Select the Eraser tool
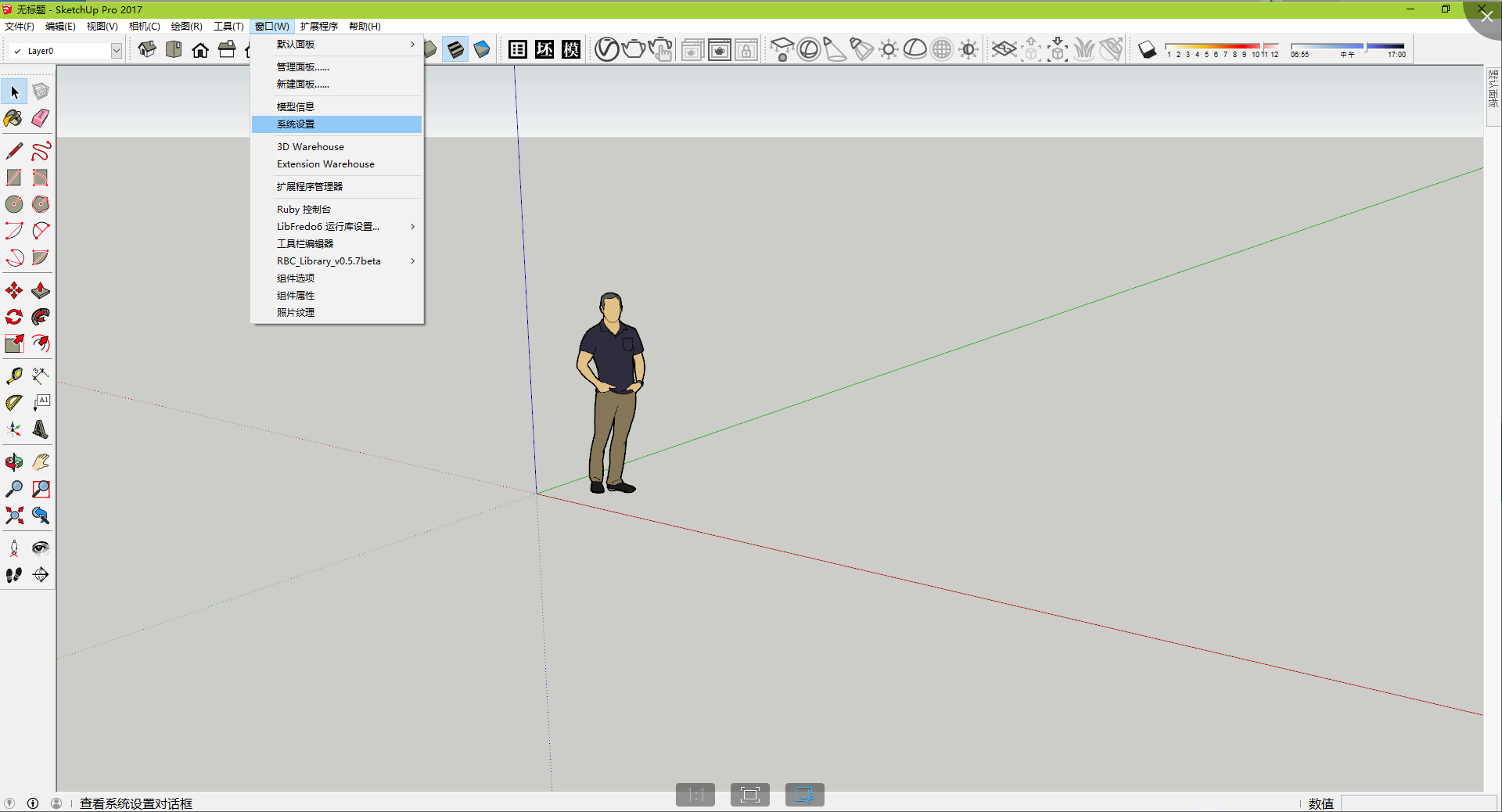This screenshot has width=1502, height=812. click(x=41, y=118)
